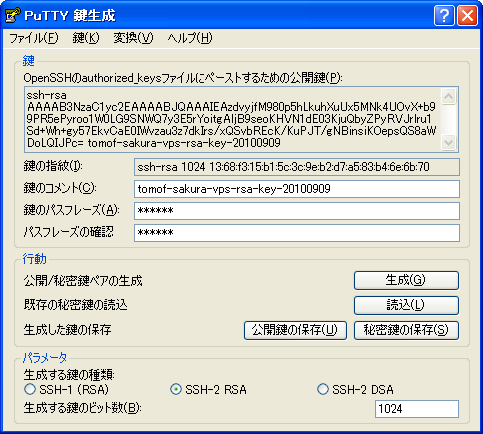Click the public key box scroll up arrow
The height and width of the screenshot is (434, 483).
pos(449,96)
